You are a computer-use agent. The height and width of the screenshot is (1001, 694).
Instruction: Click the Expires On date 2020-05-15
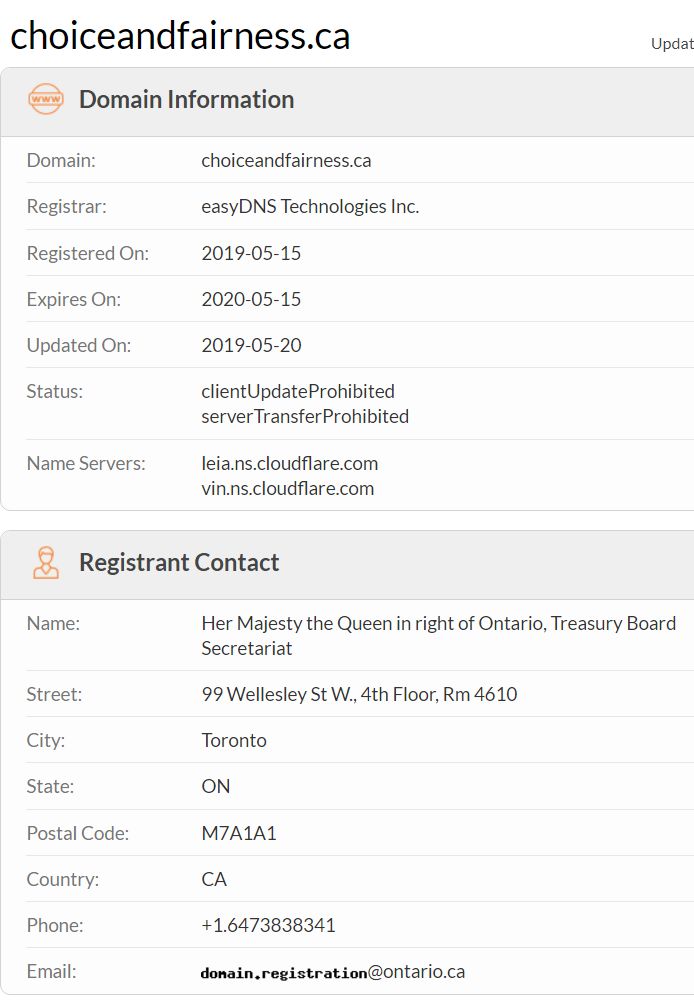(251, 299)
